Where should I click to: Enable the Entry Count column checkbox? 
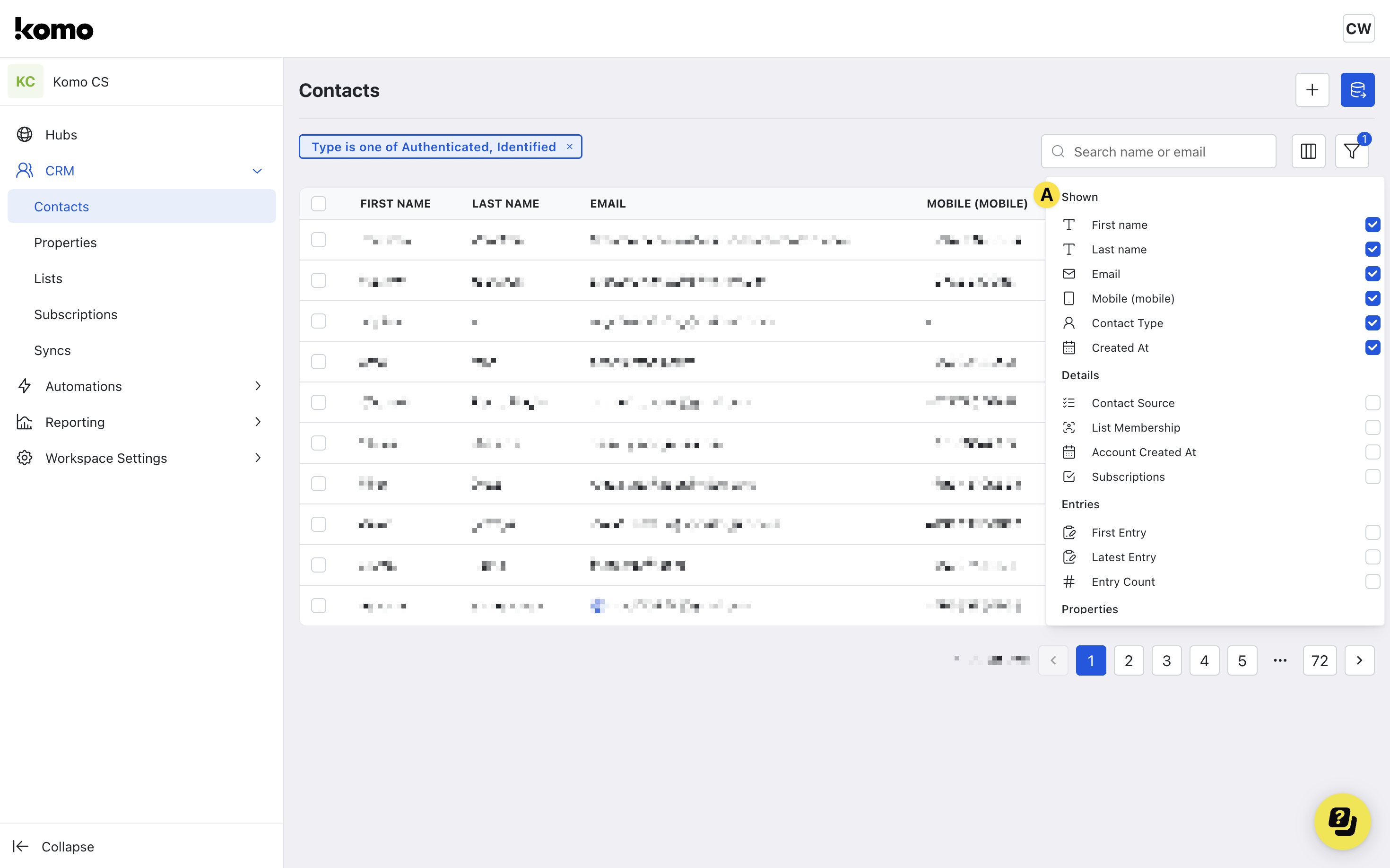(1372, 582)
